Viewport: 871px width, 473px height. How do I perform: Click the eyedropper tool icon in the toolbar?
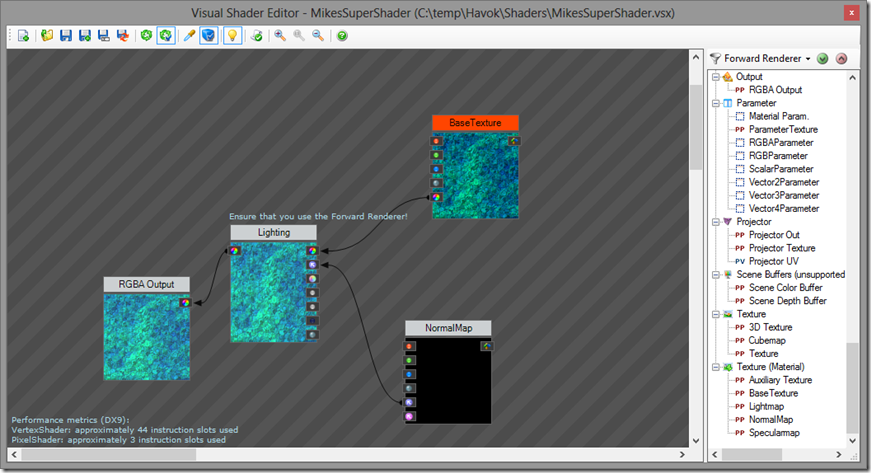tap(189, 36)
